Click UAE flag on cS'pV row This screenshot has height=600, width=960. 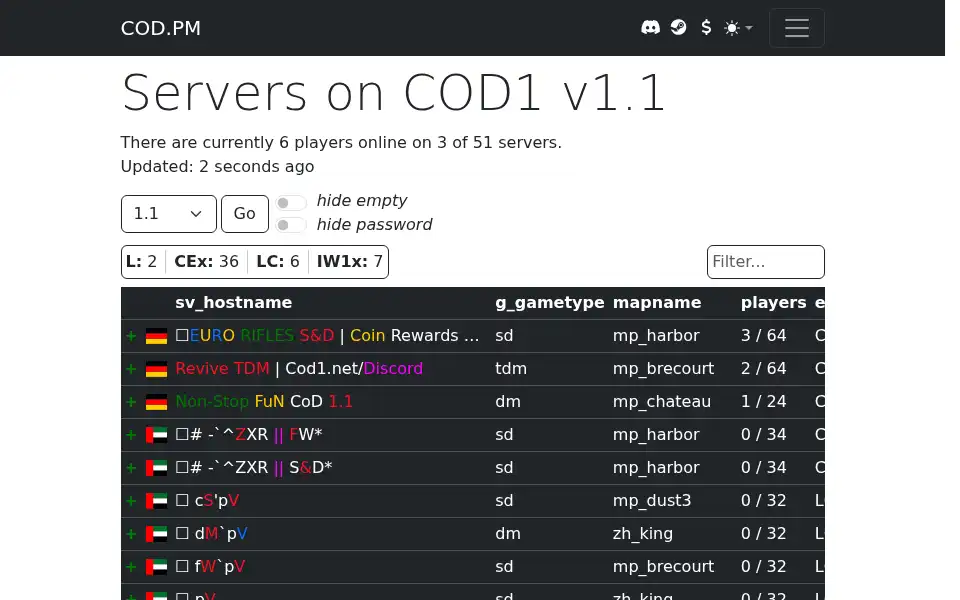[x=156, y=501]
